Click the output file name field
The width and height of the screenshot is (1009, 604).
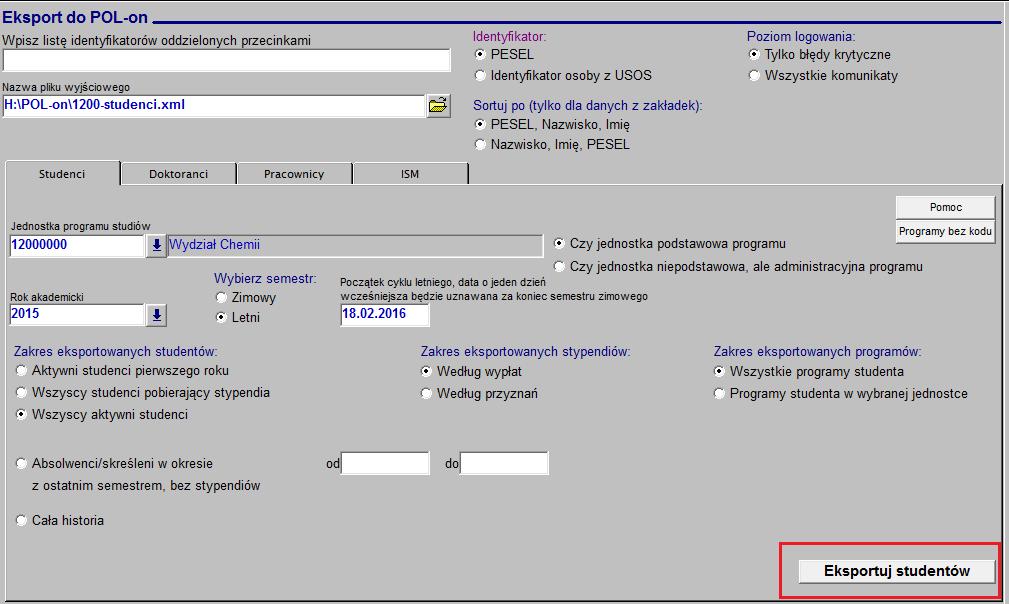point(214,105)
